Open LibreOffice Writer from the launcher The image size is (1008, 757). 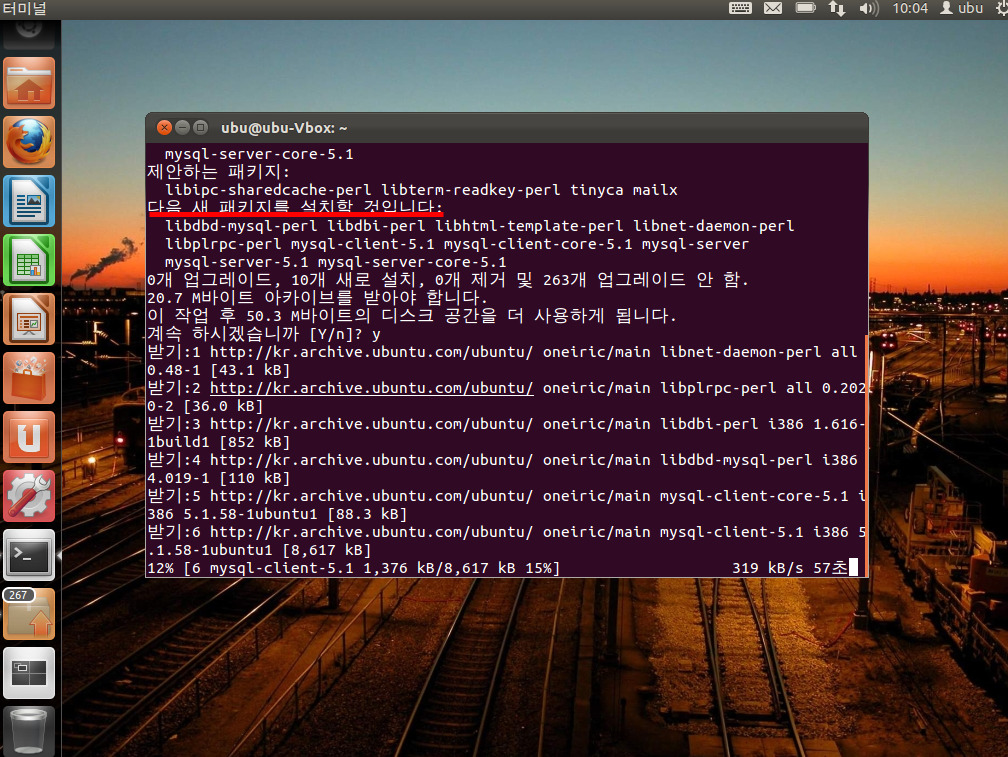click(29, 201)
